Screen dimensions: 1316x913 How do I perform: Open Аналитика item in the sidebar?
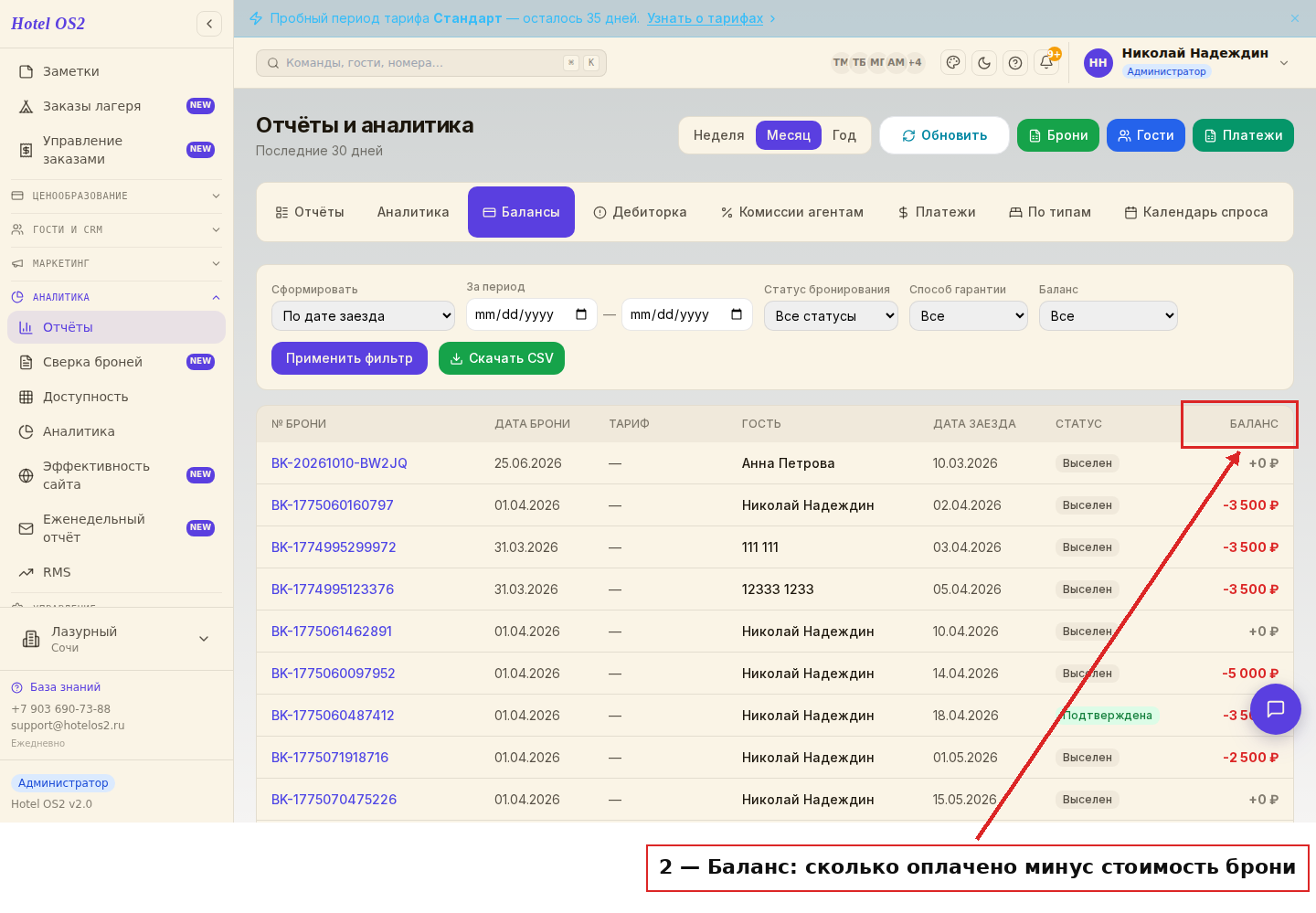116,431
